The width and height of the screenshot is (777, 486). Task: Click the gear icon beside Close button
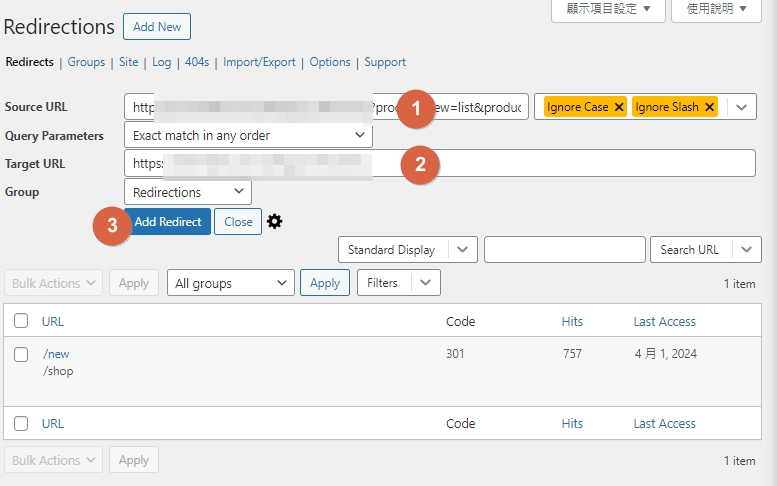pyautogui.click(x=275, y=221)
